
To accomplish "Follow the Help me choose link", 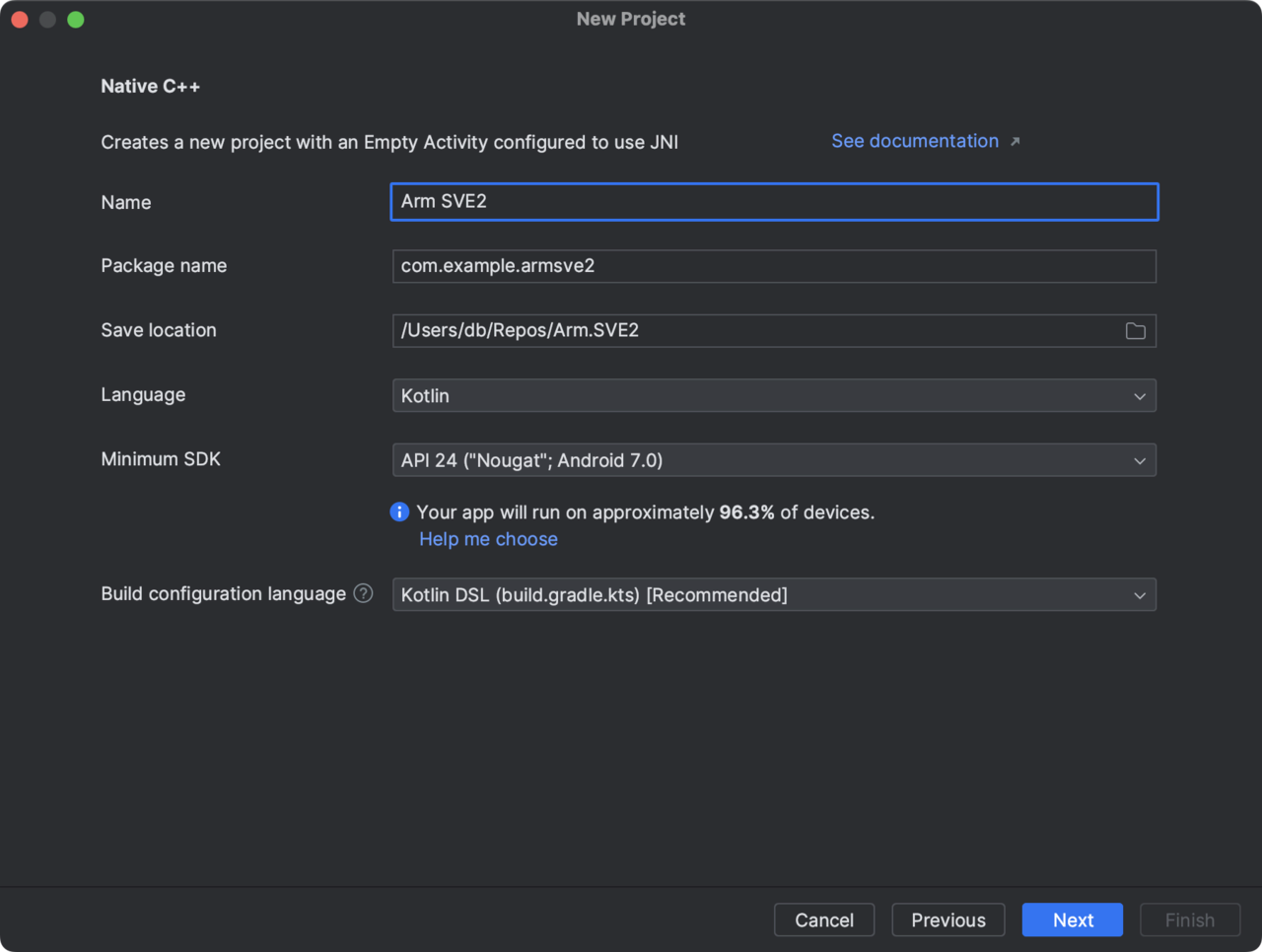I will click(488, 539).
